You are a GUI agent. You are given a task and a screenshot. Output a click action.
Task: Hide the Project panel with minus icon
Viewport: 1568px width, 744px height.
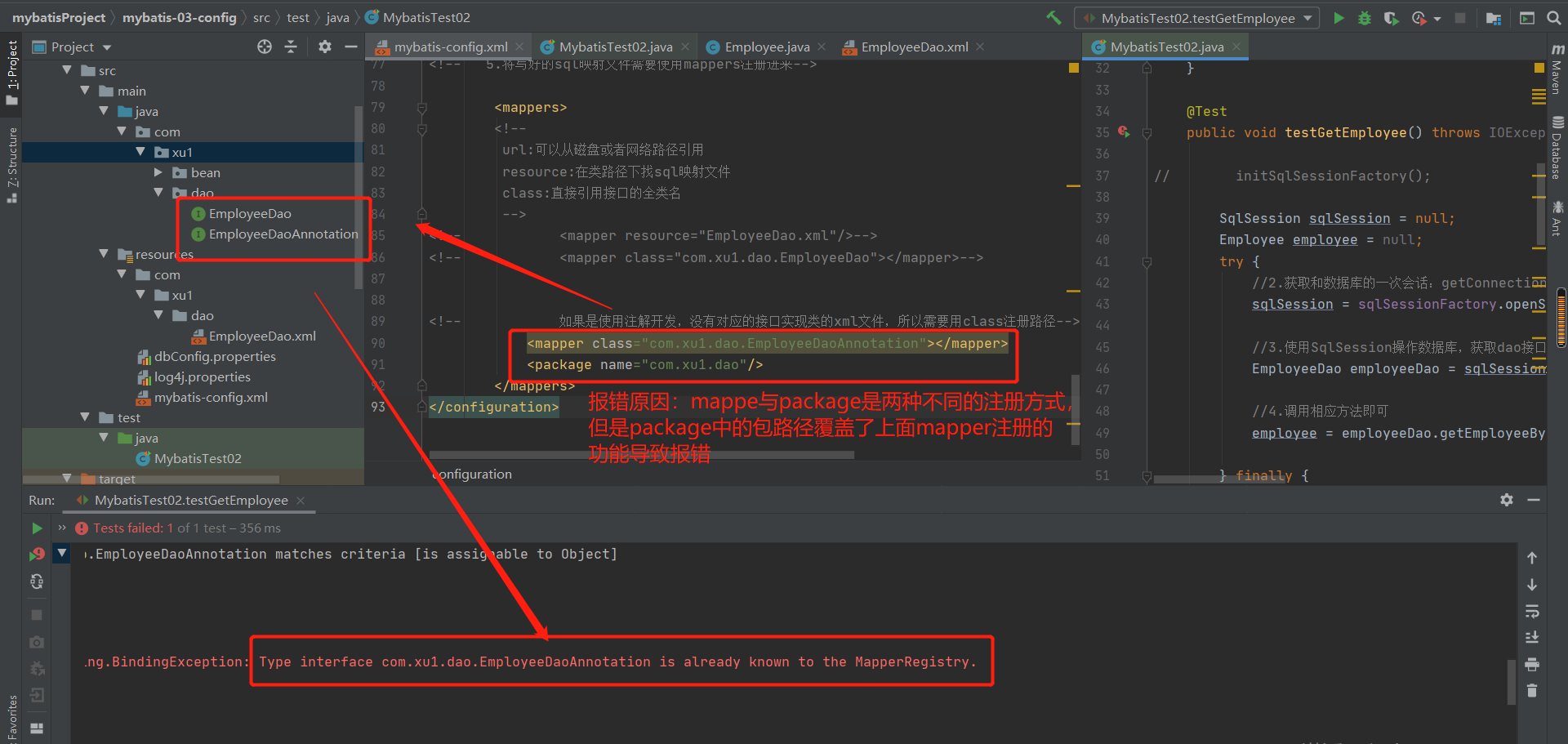(x=351, y=47)
